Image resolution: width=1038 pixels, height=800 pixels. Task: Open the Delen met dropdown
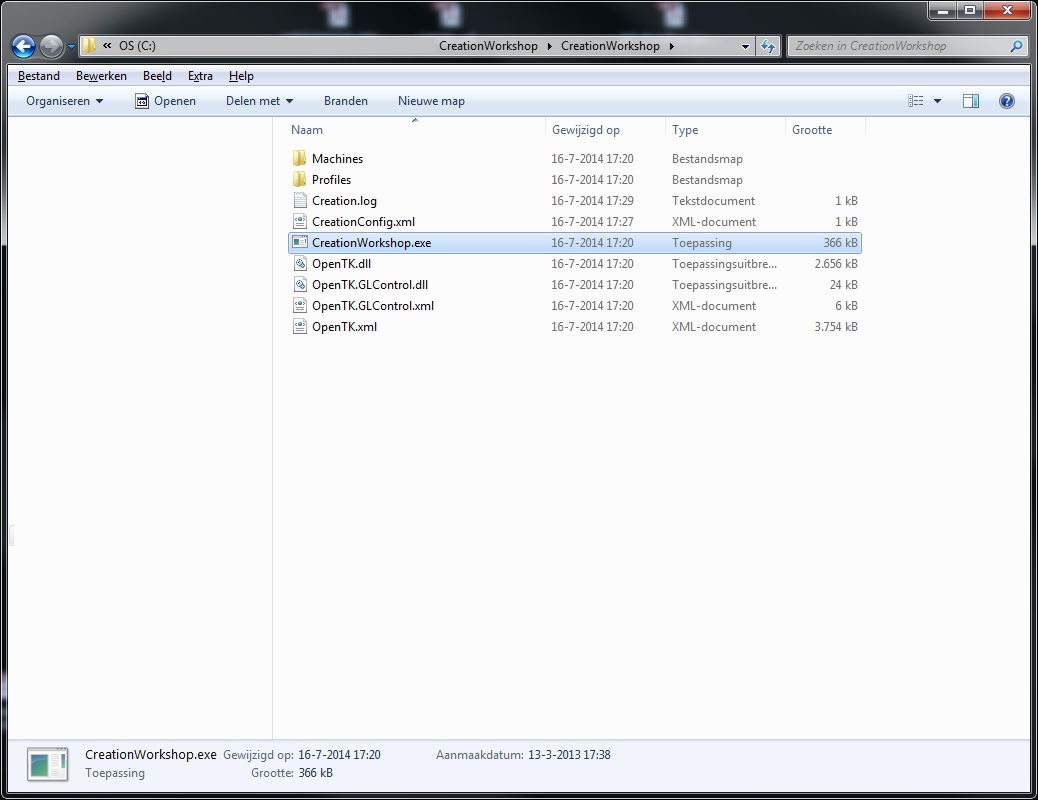(x=259, y=101)
